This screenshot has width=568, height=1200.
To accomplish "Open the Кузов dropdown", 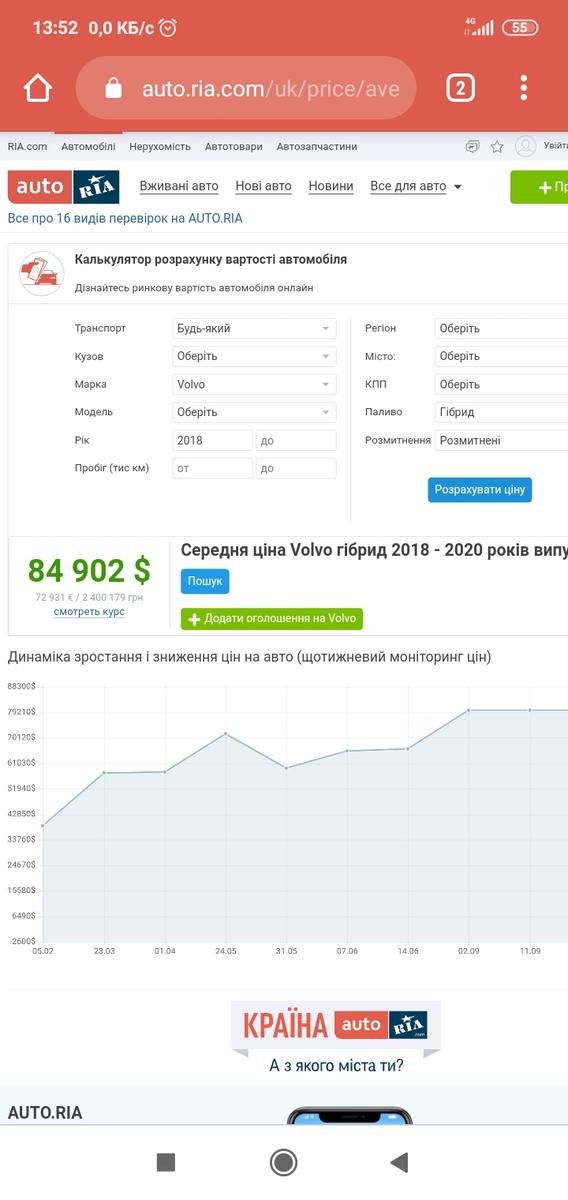I will point(255,356).
